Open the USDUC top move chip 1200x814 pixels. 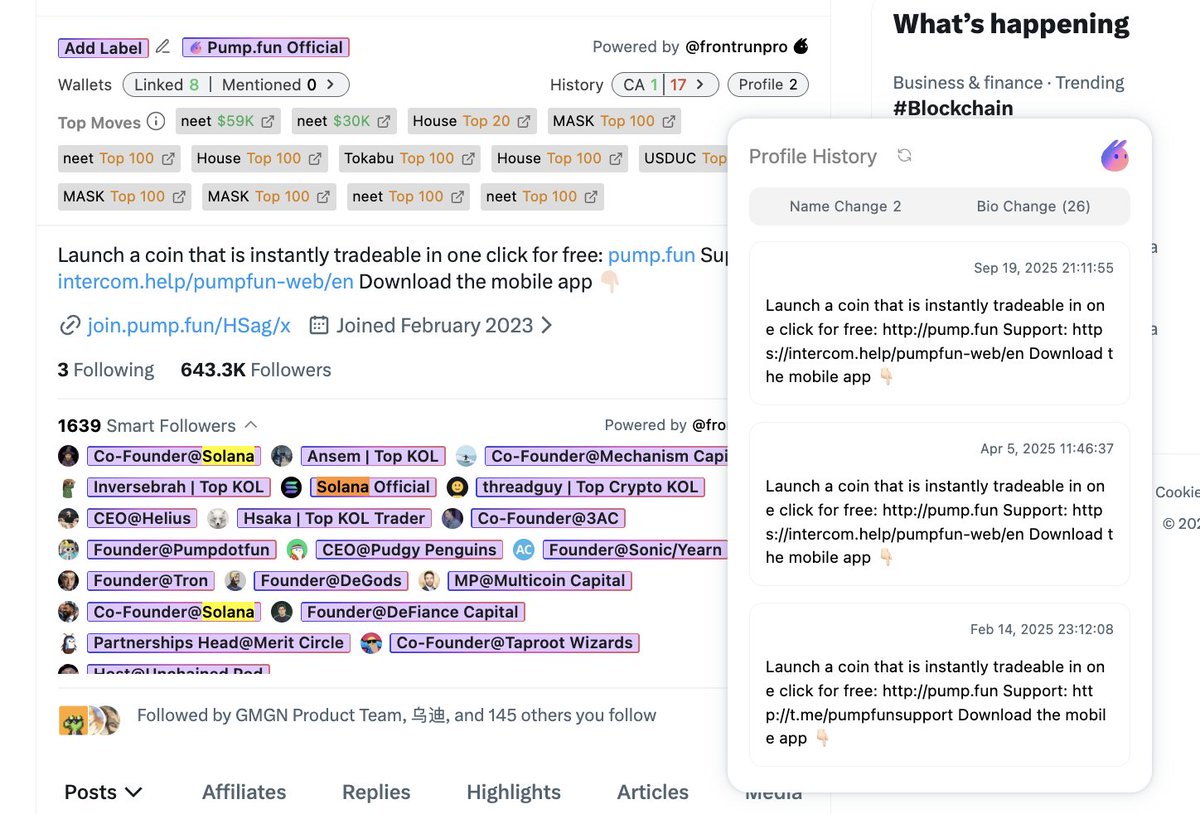683,158
